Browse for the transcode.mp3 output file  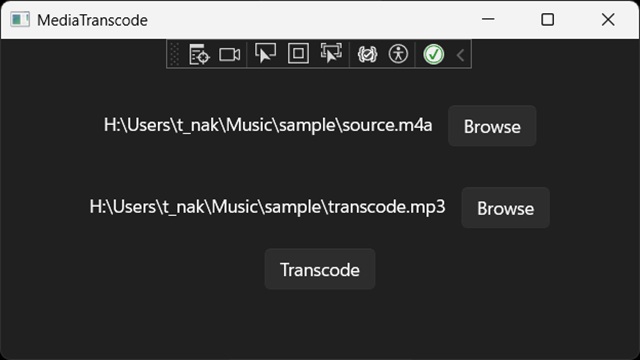click(505, 208)
